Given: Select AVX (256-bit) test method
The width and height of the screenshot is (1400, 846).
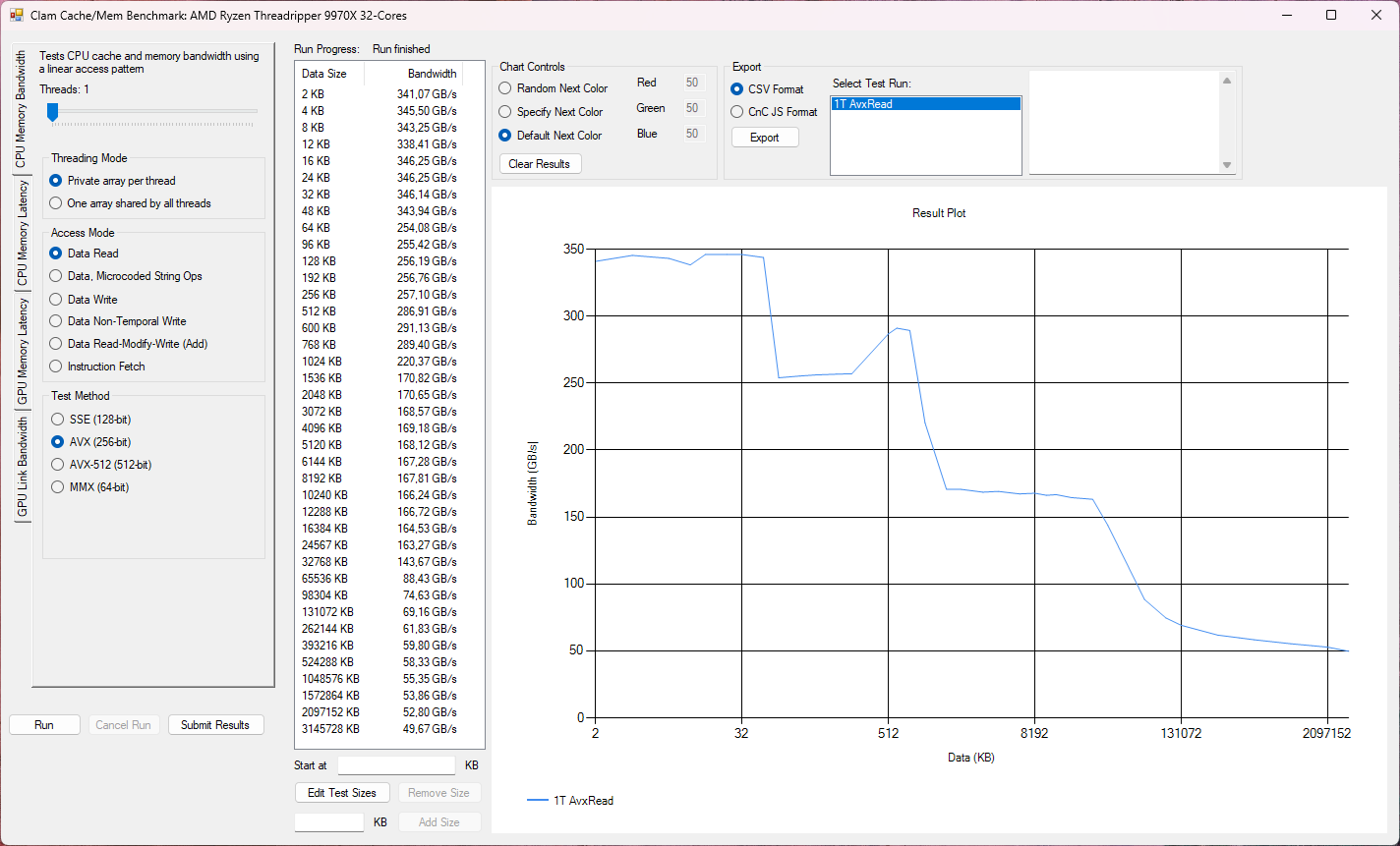Looking at the screenshot, I should 91,442.
